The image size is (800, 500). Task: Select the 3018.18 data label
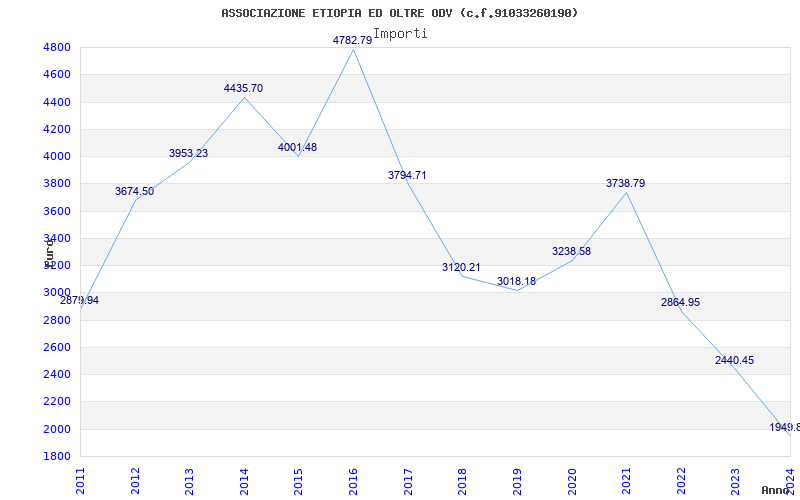(x=516, y=281)
